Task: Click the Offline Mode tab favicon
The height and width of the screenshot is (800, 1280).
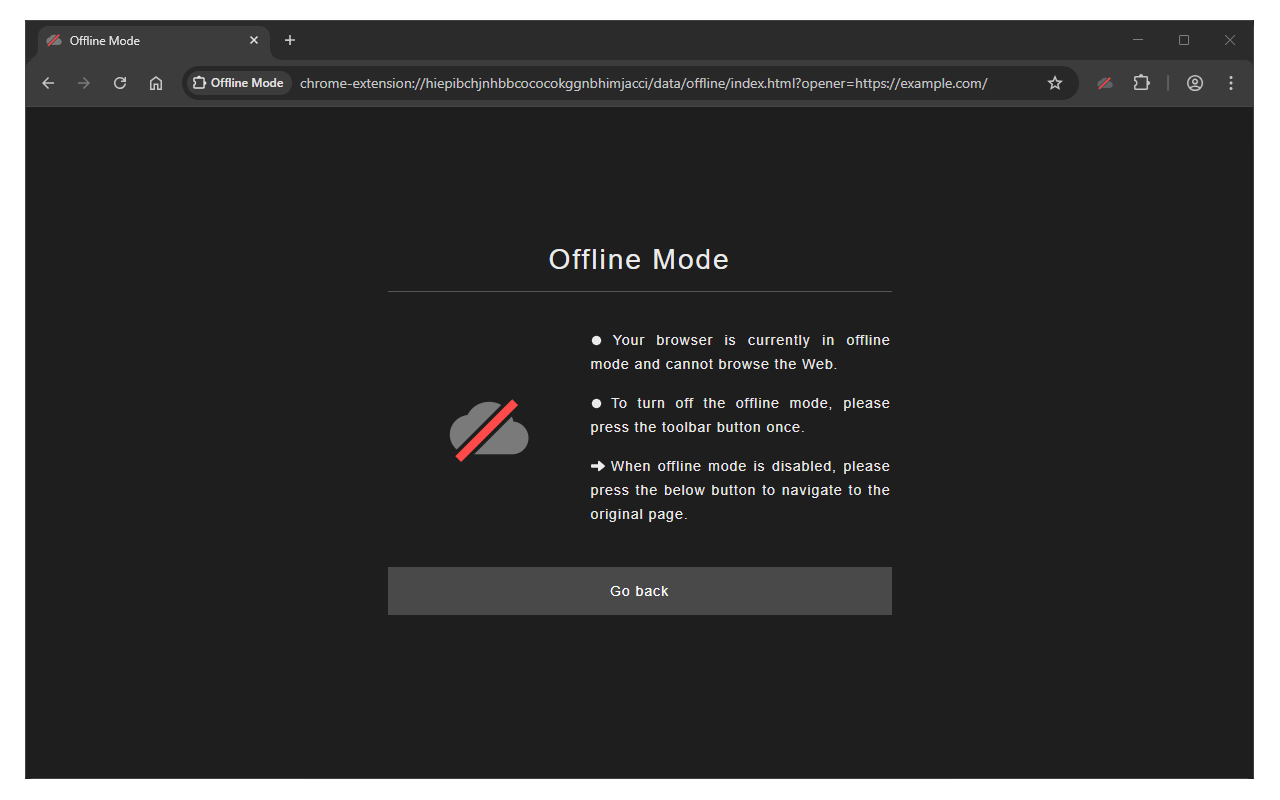Action: tap(53, 41)
